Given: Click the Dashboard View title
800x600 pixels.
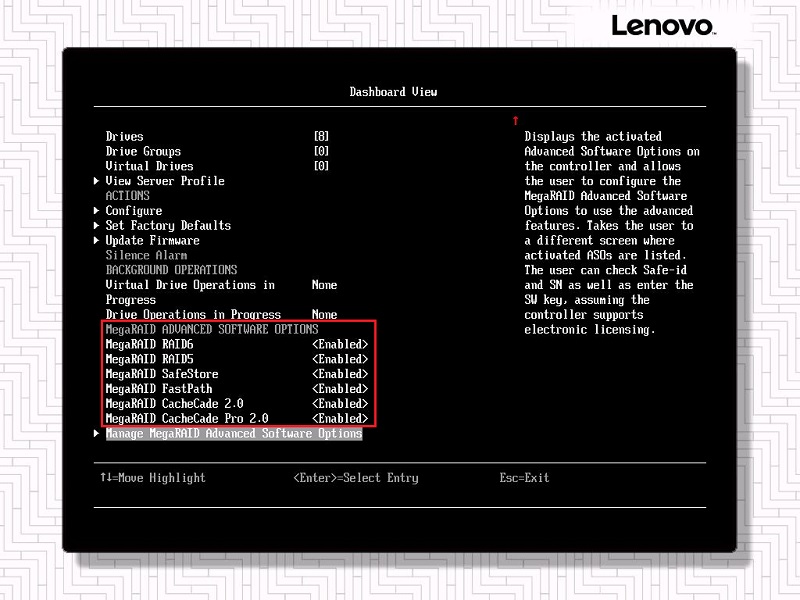Looking at the screenshot, I should pos(393,92).
